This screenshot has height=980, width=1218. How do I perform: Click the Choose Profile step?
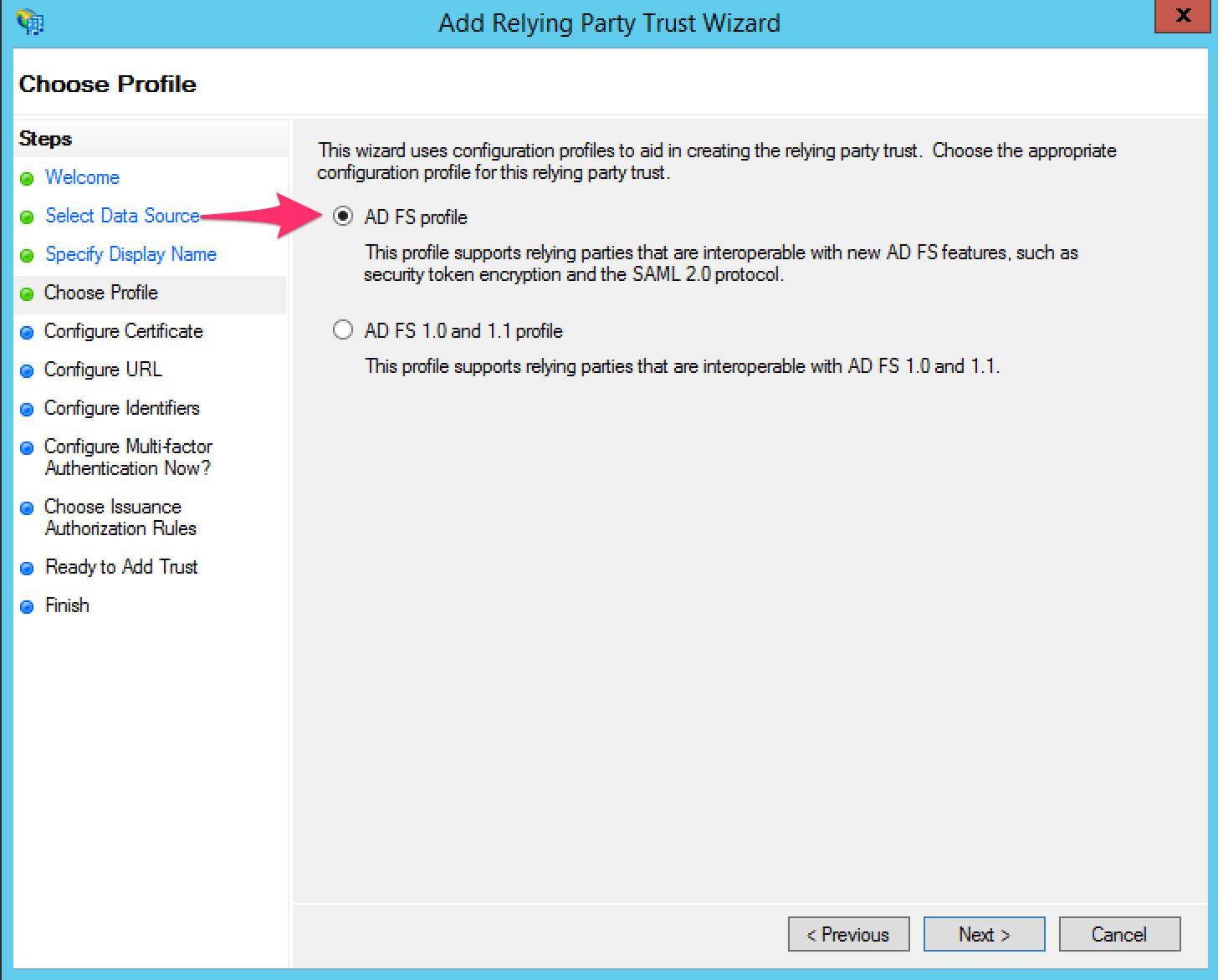pos(101,293)
